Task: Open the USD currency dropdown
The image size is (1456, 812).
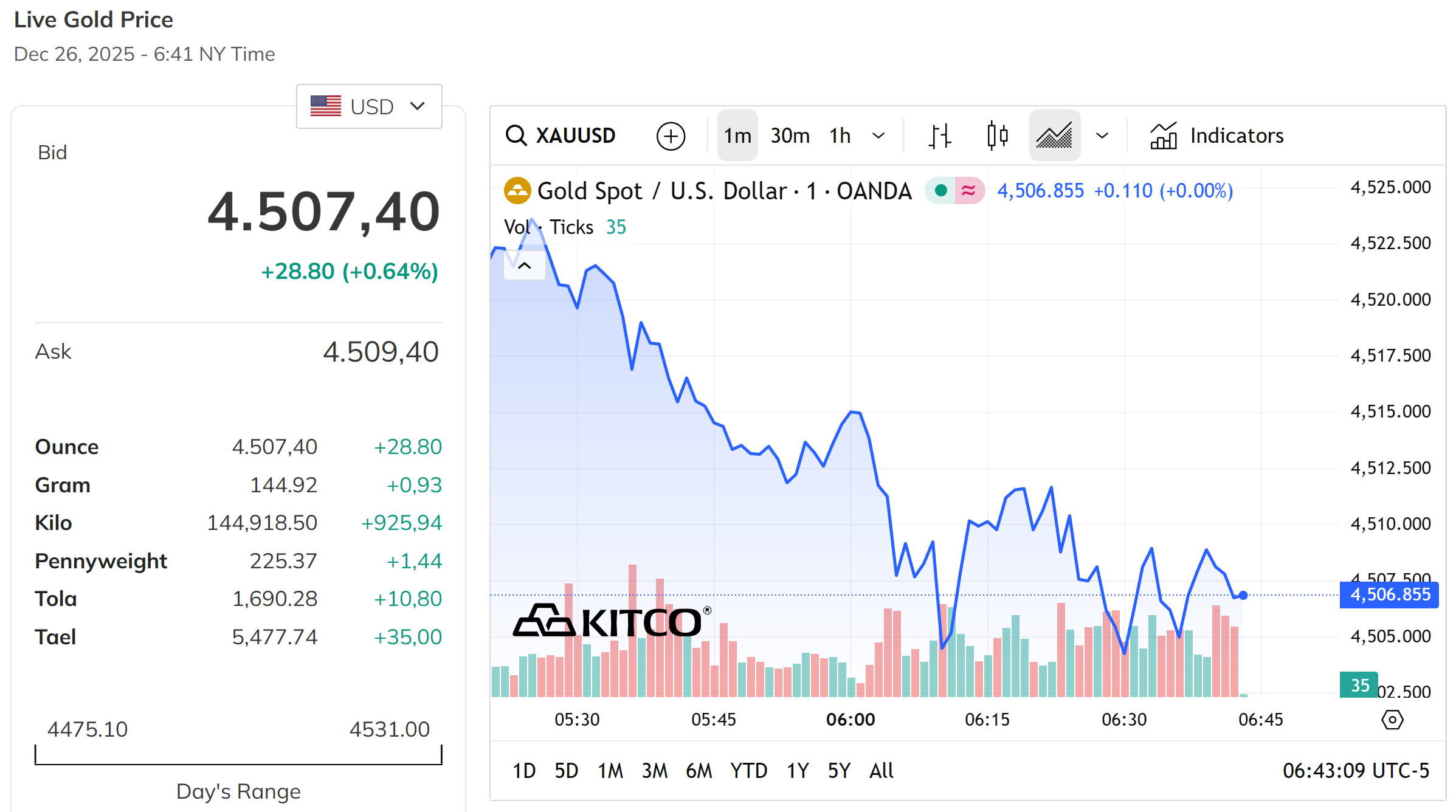Action: click(368, 106)
